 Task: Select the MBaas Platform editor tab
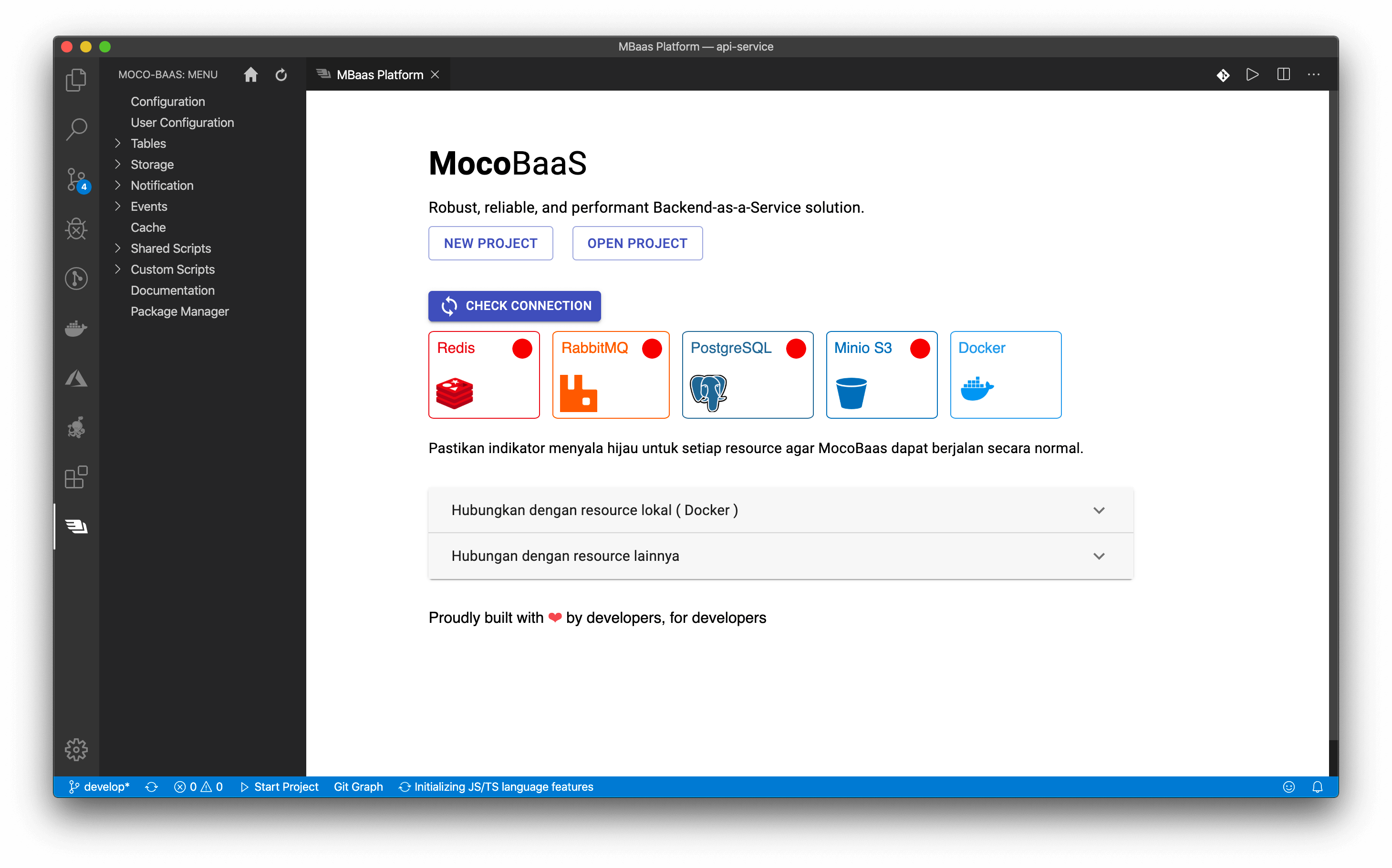[x=379, y=74]
